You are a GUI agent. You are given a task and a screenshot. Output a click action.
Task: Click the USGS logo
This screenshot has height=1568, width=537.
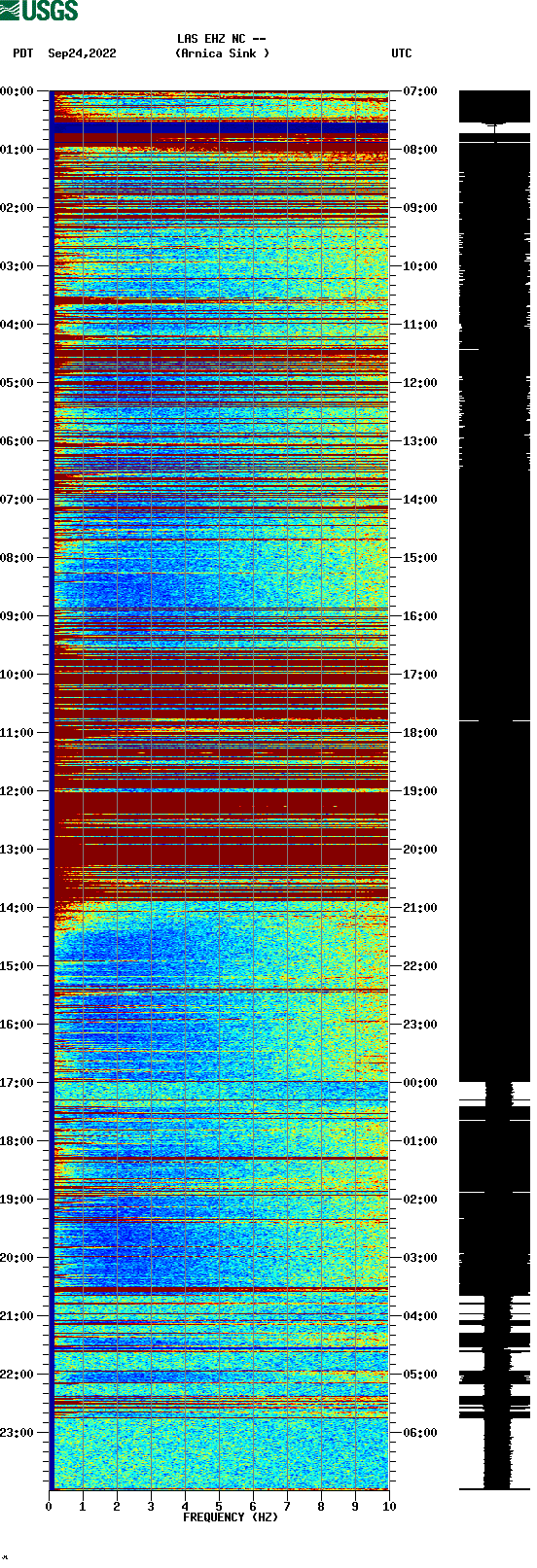click(39, 11)
